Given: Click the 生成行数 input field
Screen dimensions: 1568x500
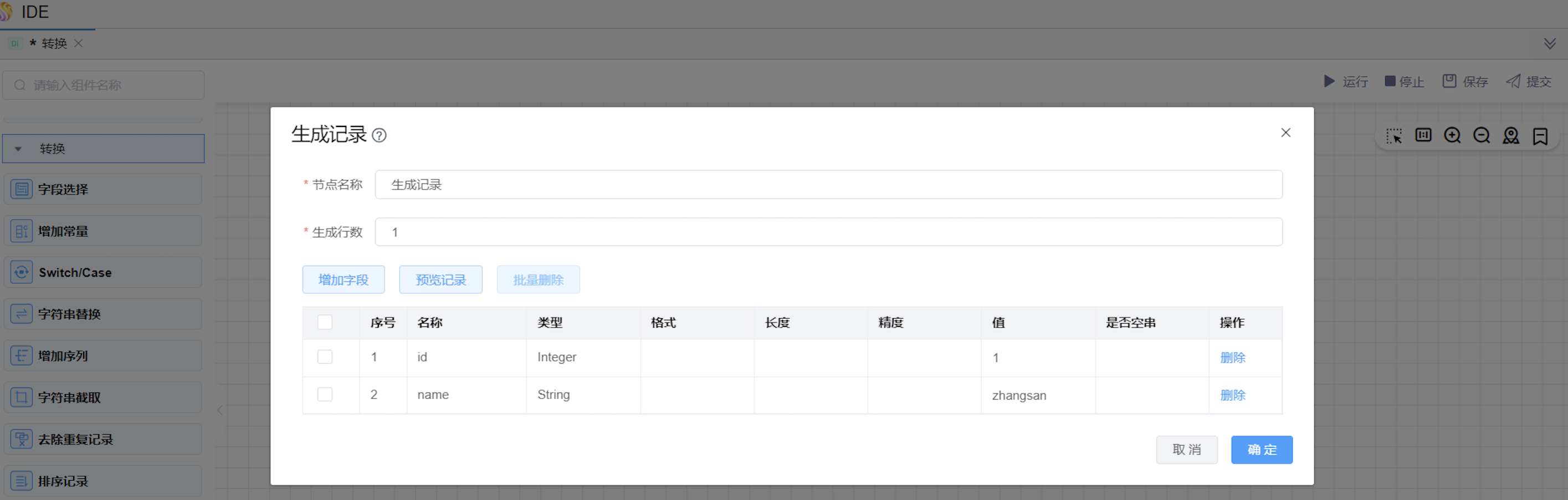Looking at the screenshot, I should [x=828, y=232].
